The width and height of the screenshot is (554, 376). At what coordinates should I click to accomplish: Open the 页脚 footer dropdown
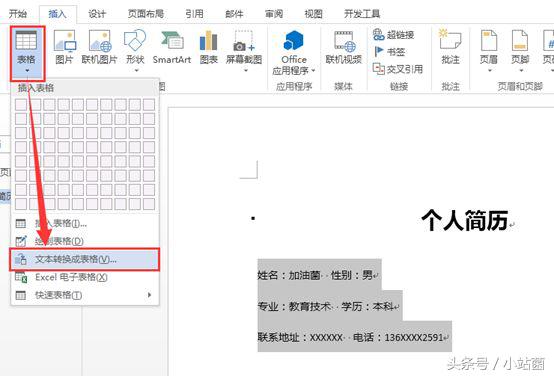pos(520,51)
